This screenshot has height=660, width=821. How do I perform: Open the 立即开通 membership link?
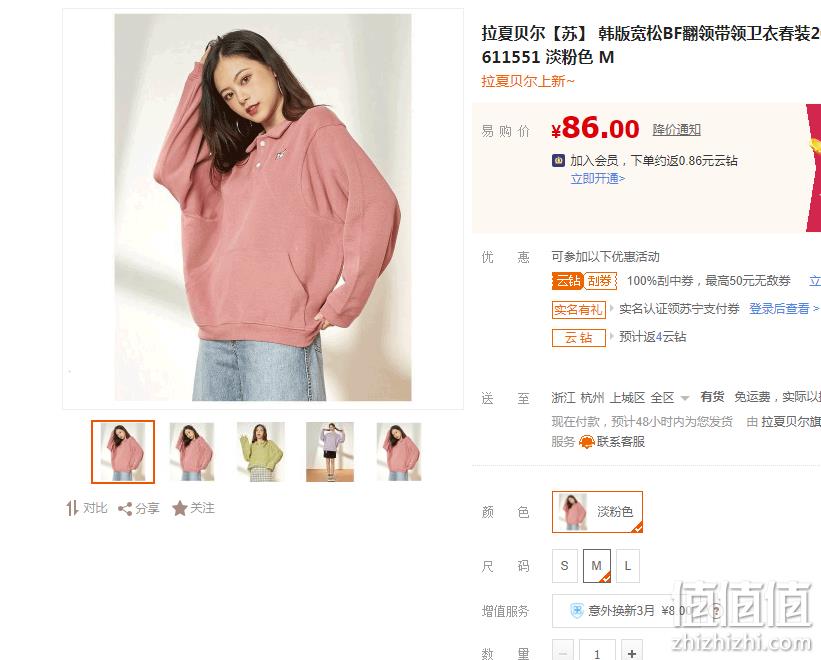[x=597, y=178]
